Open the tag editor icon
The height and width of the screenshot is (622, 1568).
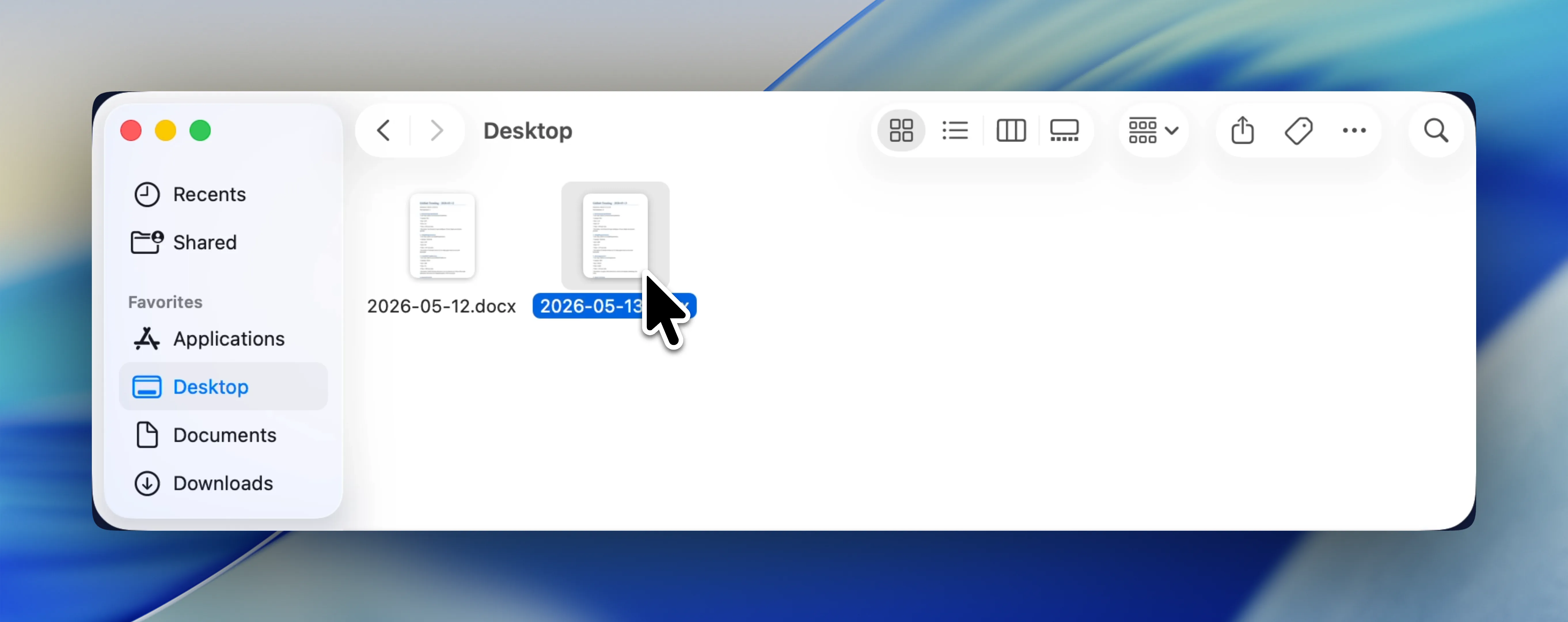coord(1298,130)
